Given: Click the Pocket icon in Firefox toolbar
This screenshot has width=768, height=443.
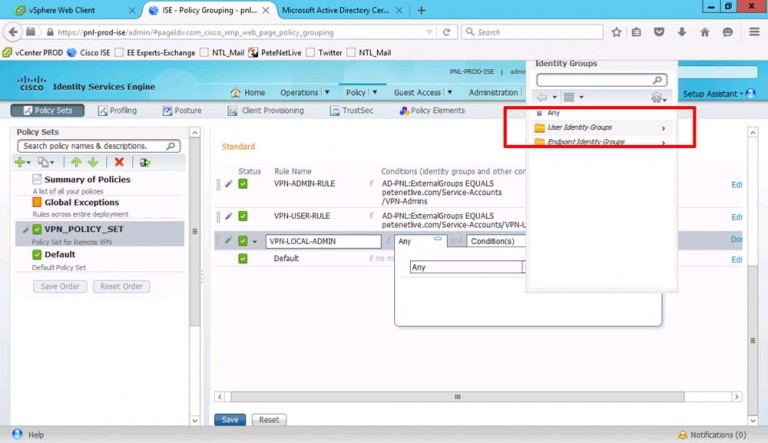Looking at the screenshot, I should [x=659, y=32].
